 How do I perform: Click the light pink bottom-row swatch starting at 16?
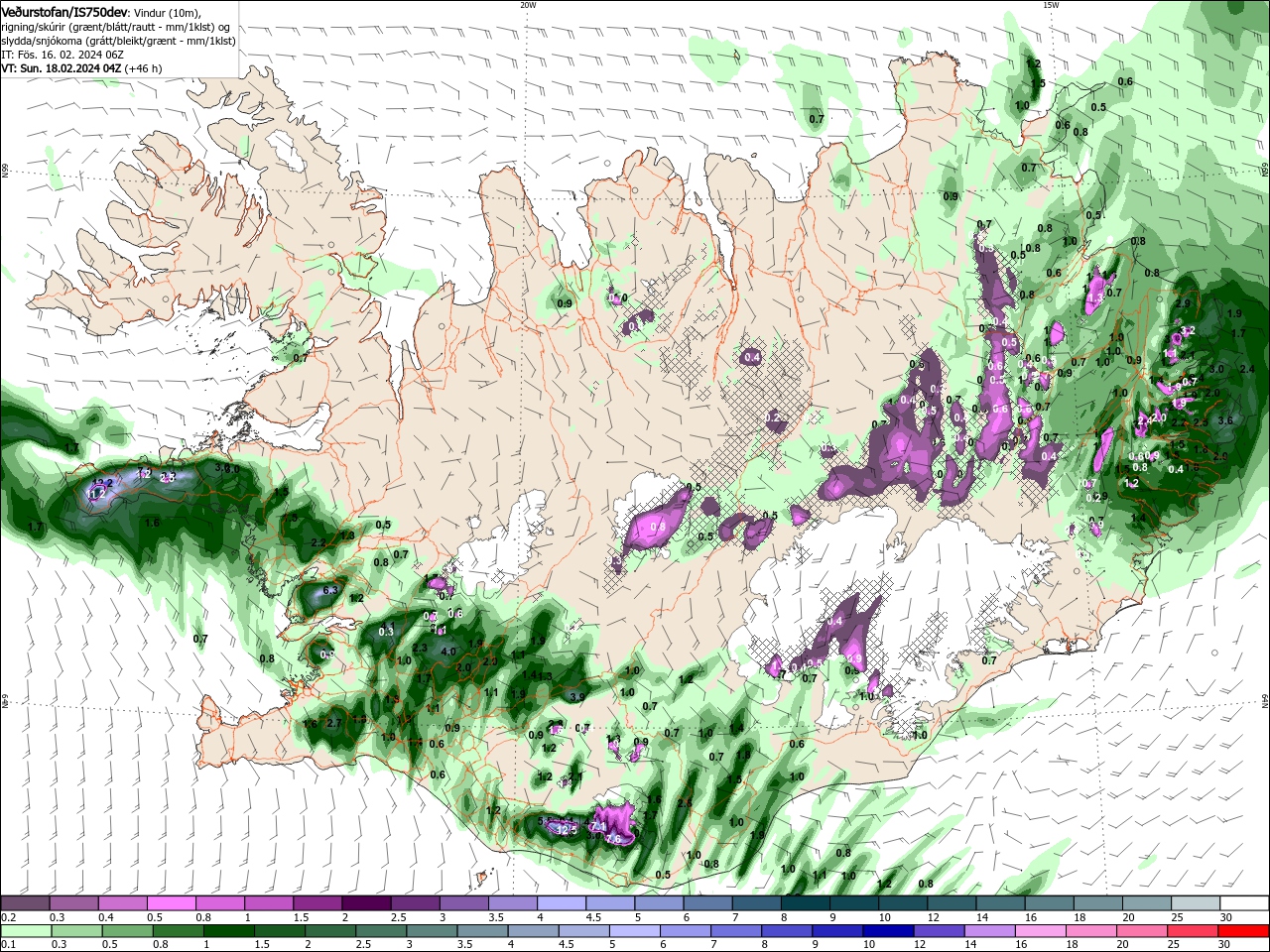[1040, 931]
